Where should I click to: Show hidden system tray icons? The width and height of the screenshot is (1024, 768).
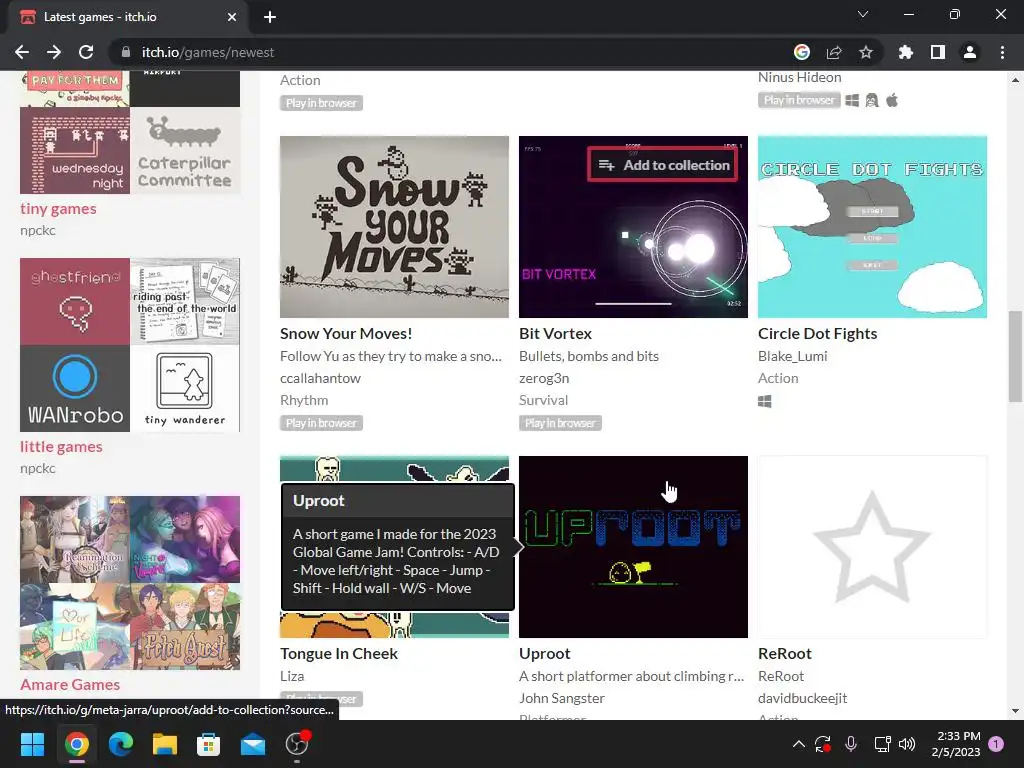(798, 744)
